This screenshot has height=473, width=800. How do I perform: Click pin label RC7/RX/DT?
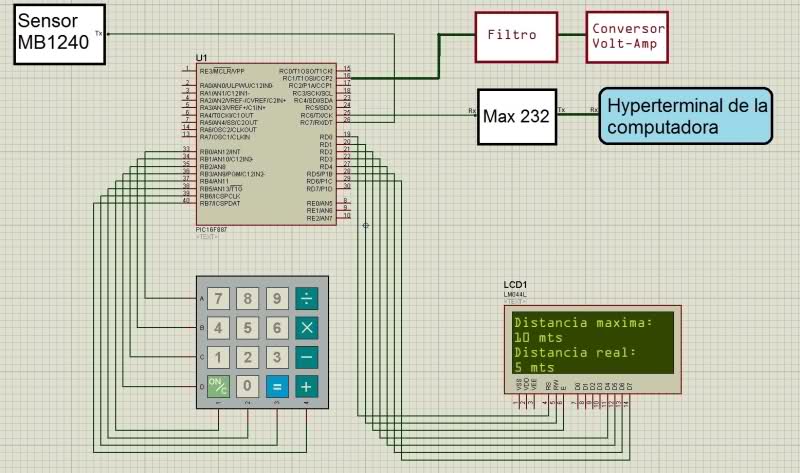pos(316,122)
